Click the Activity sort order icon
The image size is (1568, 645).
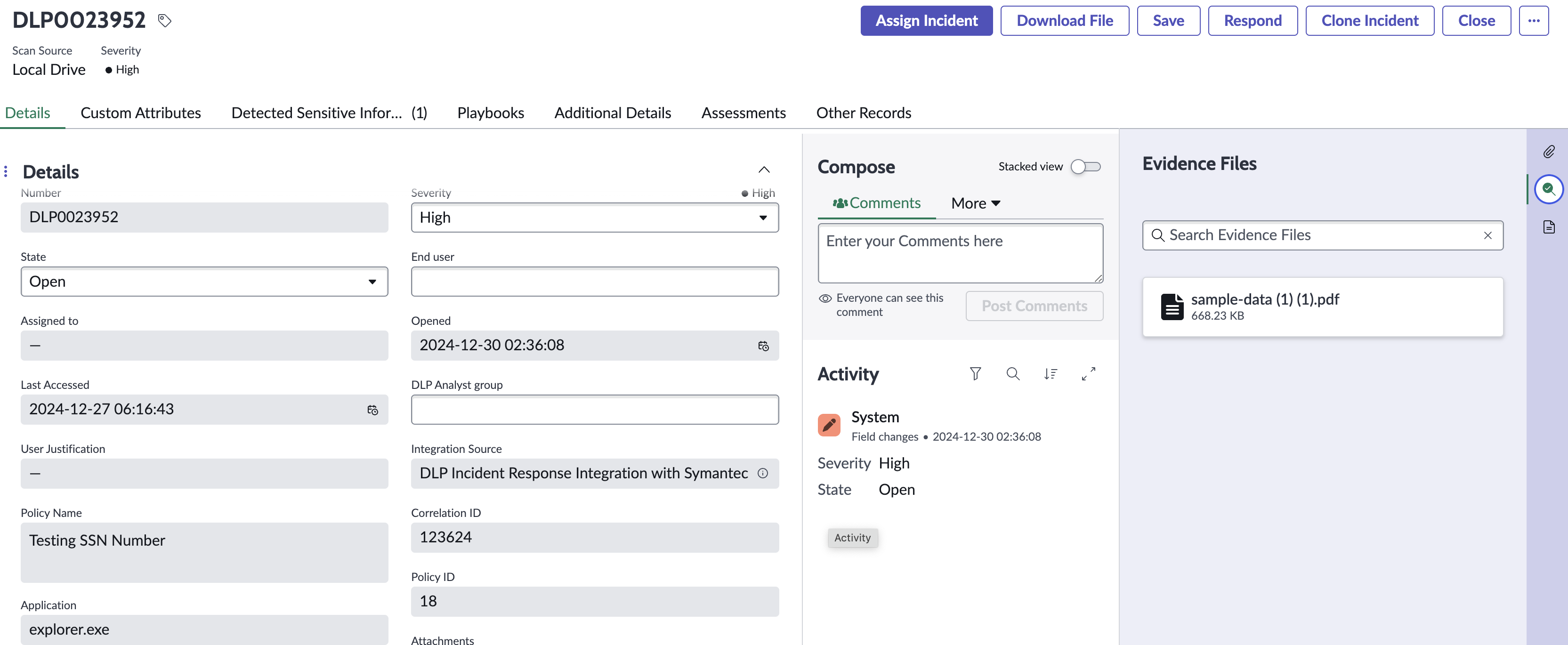click(x=1051, y=374)
